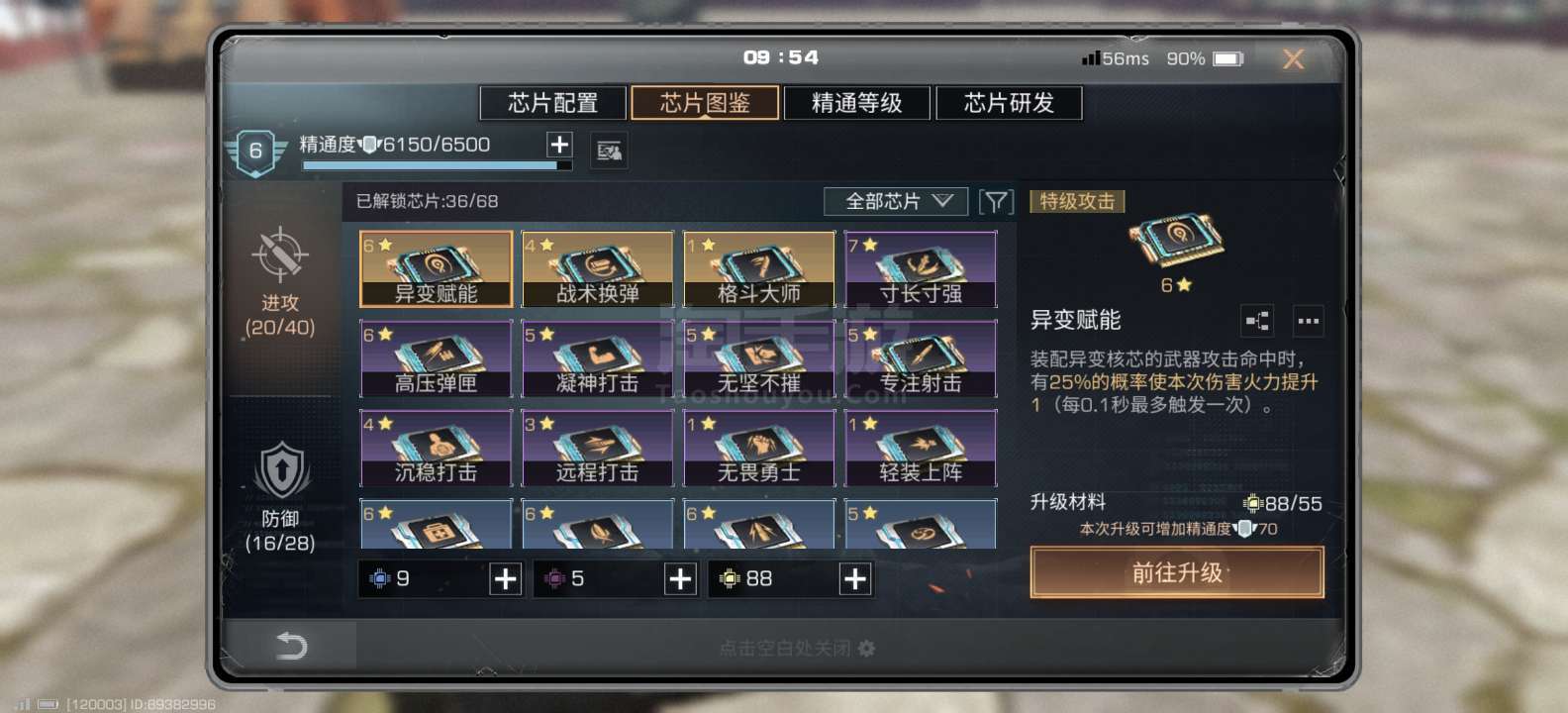Select the 寸长寸强 chip card
Screen dimensions: 1568x713
pyautogui.click(x=921, y=269)
